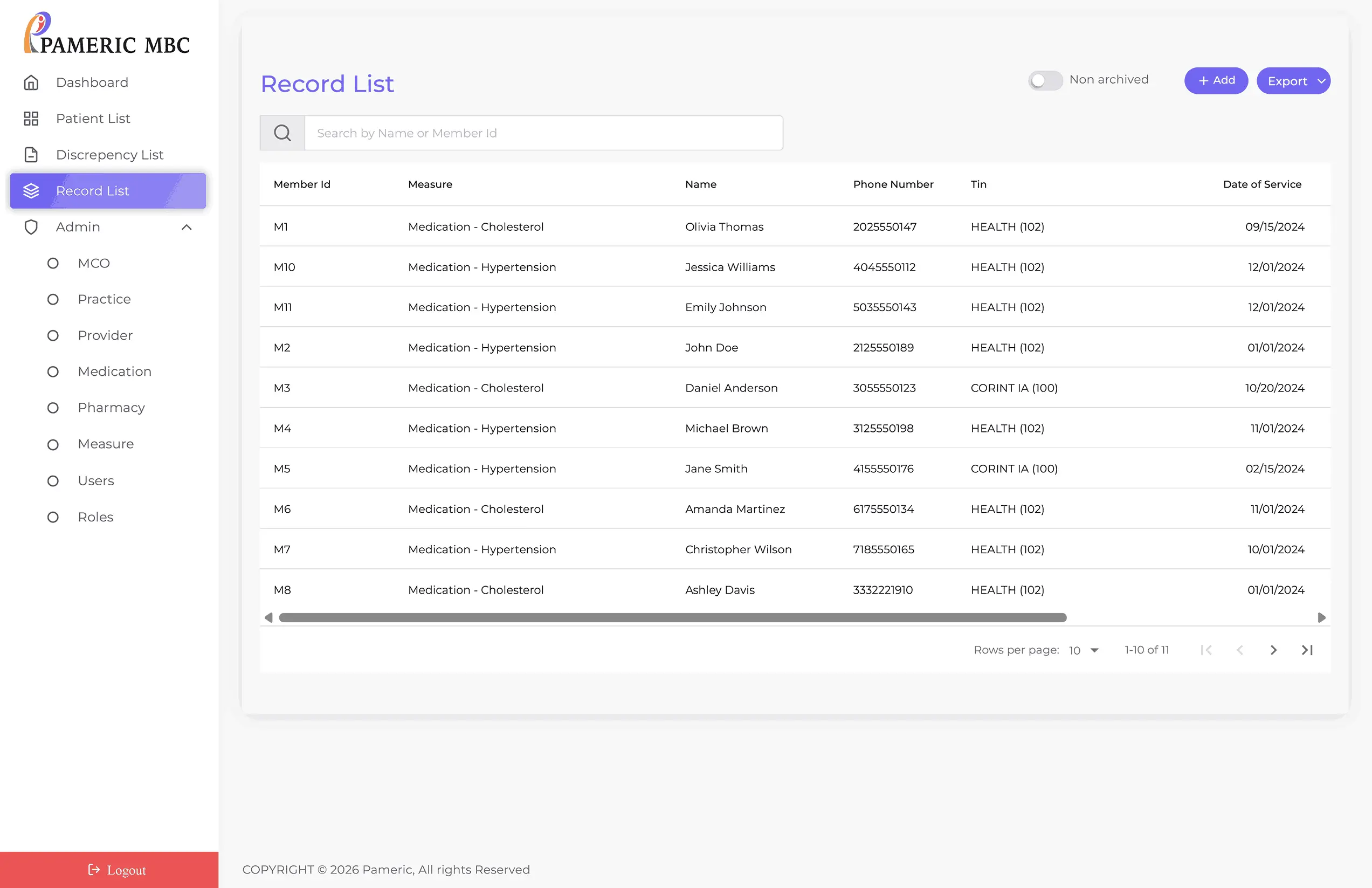Click the Discrepency List document icon
This screenshot has width=1372, height=888.
coord(31,155)
